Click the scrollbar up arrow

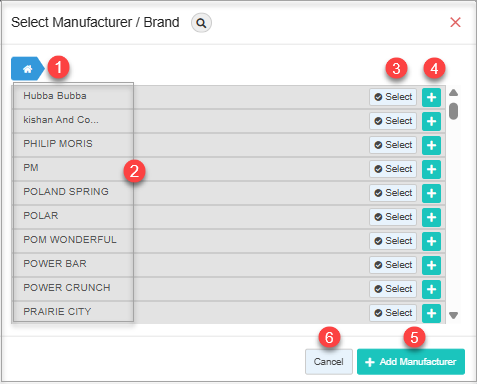(453, 93)
